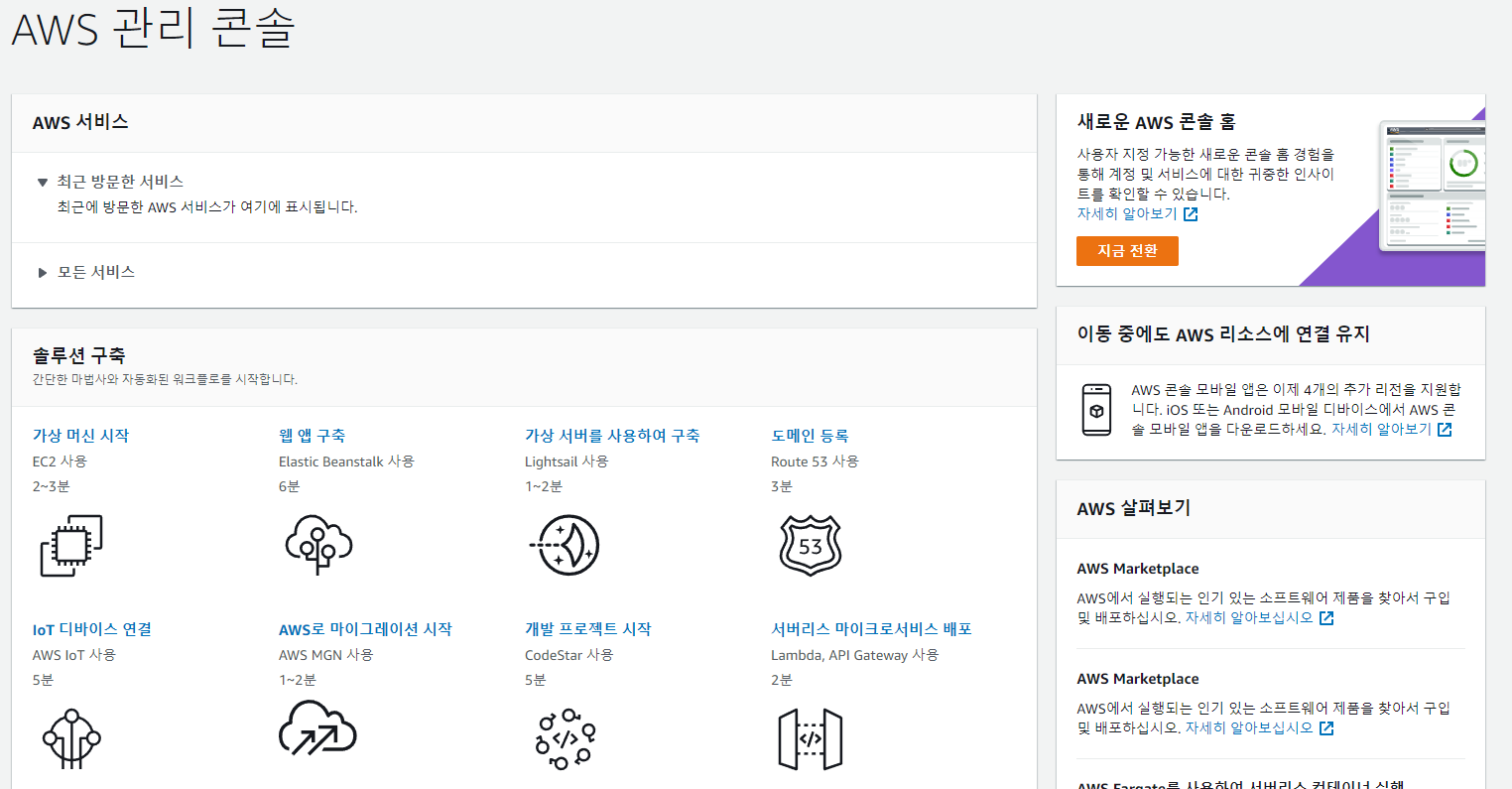Viewport: 1512px width, 789px height.
Task: Click external link icon in mobile app panel
Action: [x=1445, y=430]
